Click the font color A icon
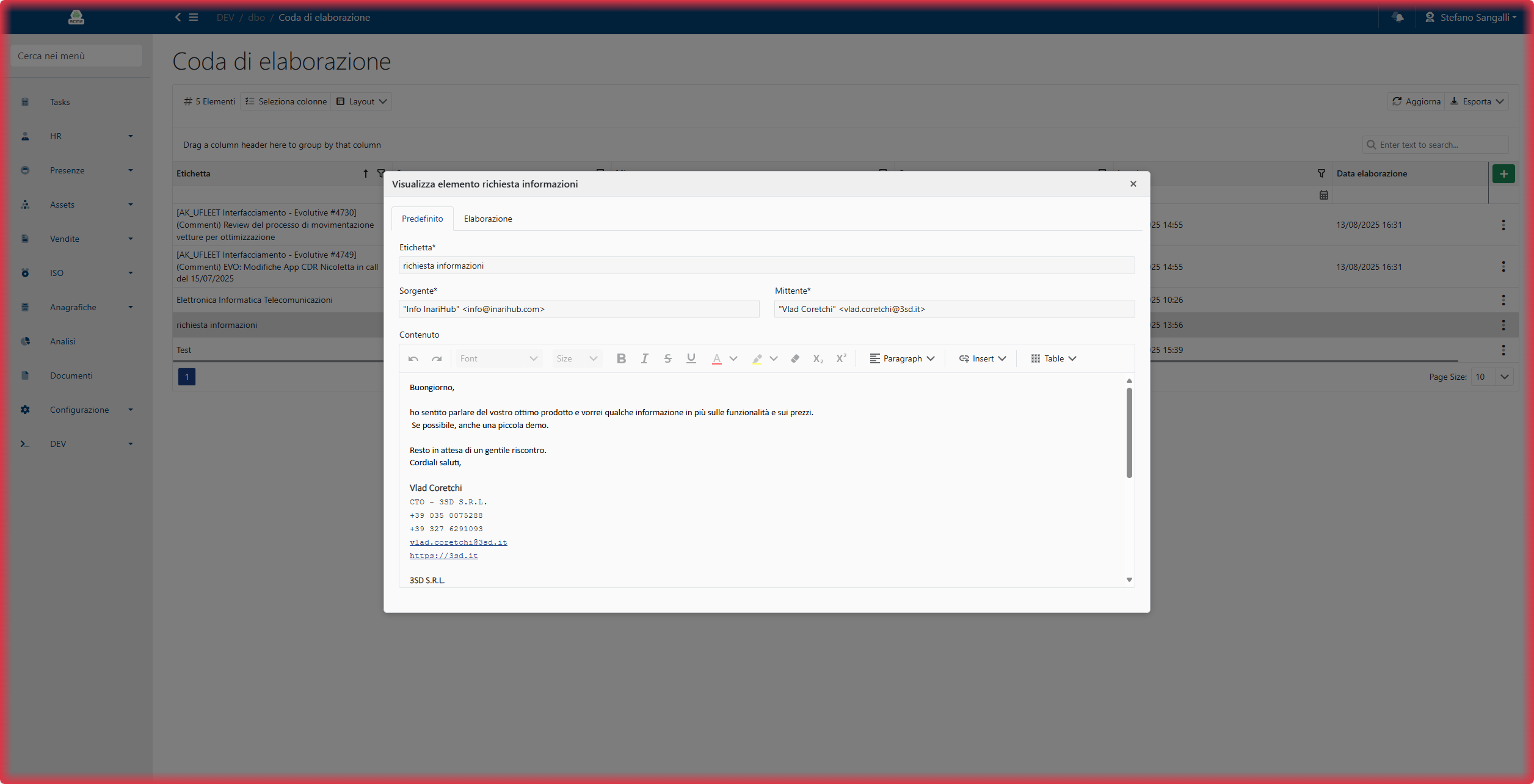This screenshot has width=1534, height=784. coord(716,358)
